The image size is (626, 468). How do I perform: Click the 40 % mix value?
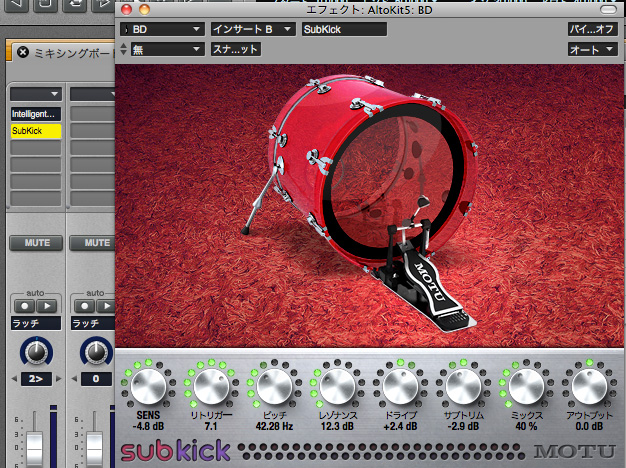click(x=526, y=426)
